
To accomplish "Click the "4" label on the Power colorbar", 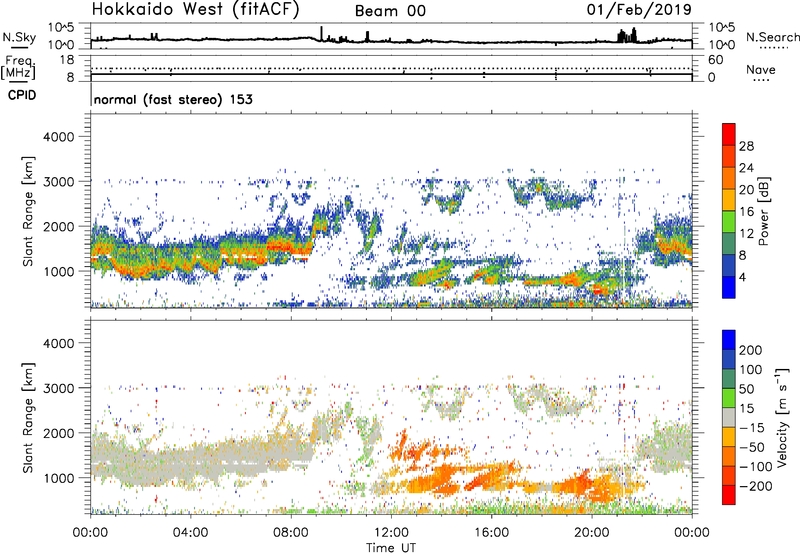I will click(742, 277).
